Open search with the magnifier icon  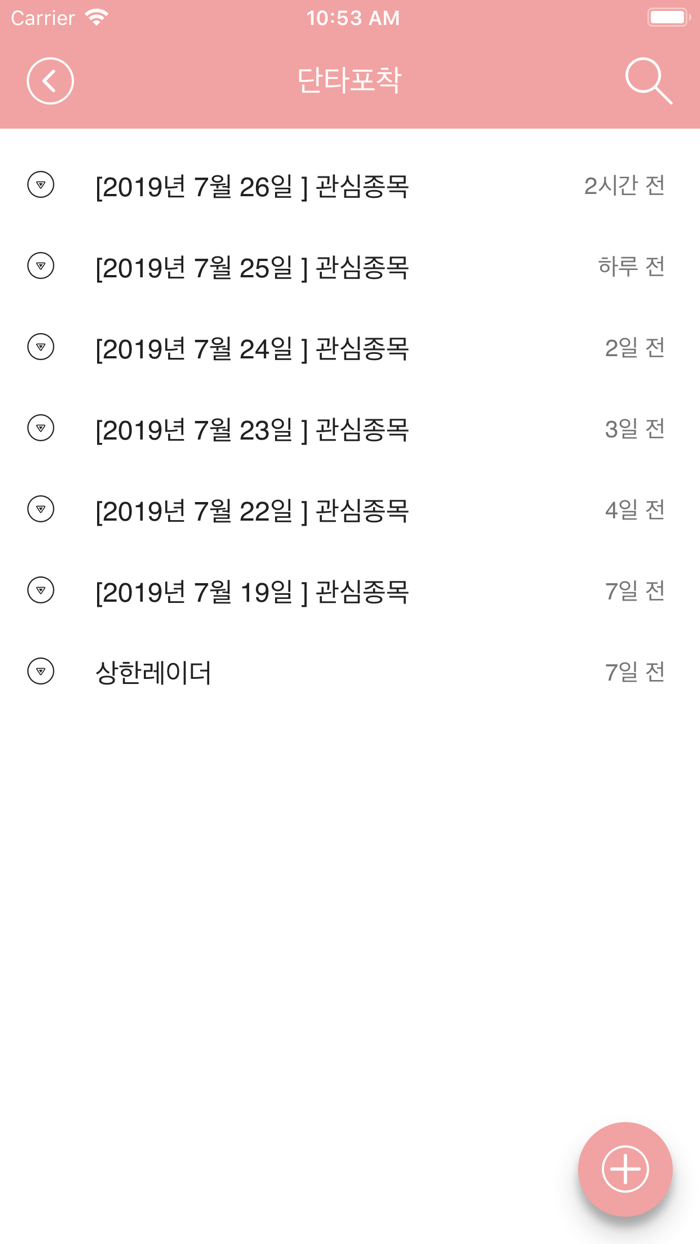(649, 80)
